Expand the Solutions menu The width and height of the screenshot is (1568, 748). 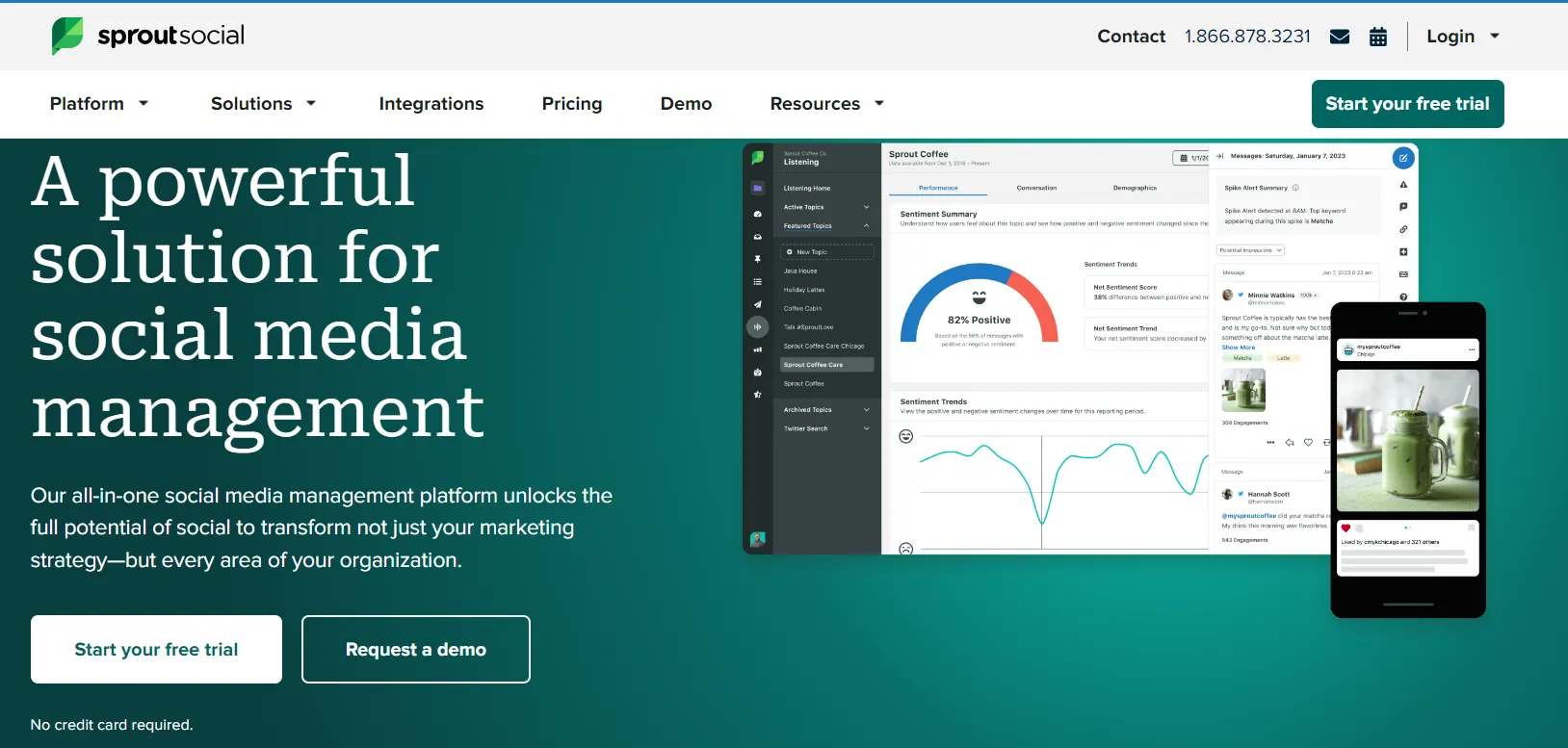coord(264,104)
